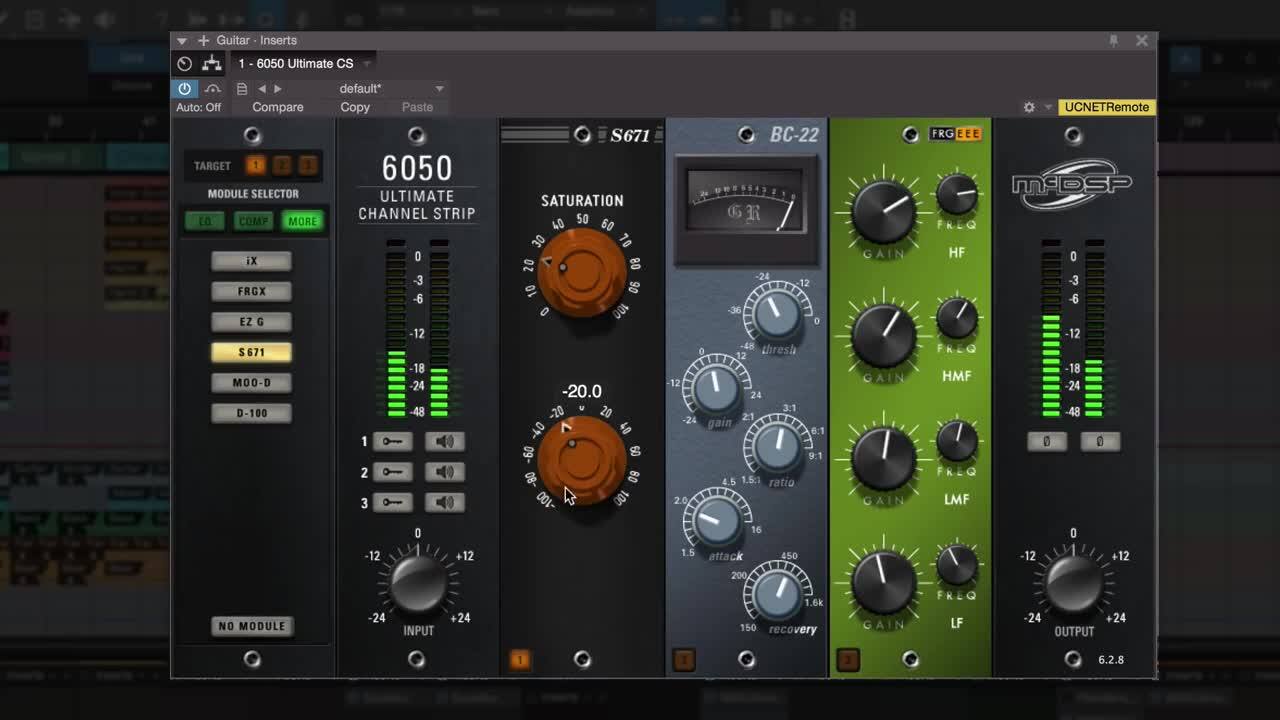Click the INPUT gain knob
Image resolution: width=1280 pixels, height=720 pixels.
[418, 583]
